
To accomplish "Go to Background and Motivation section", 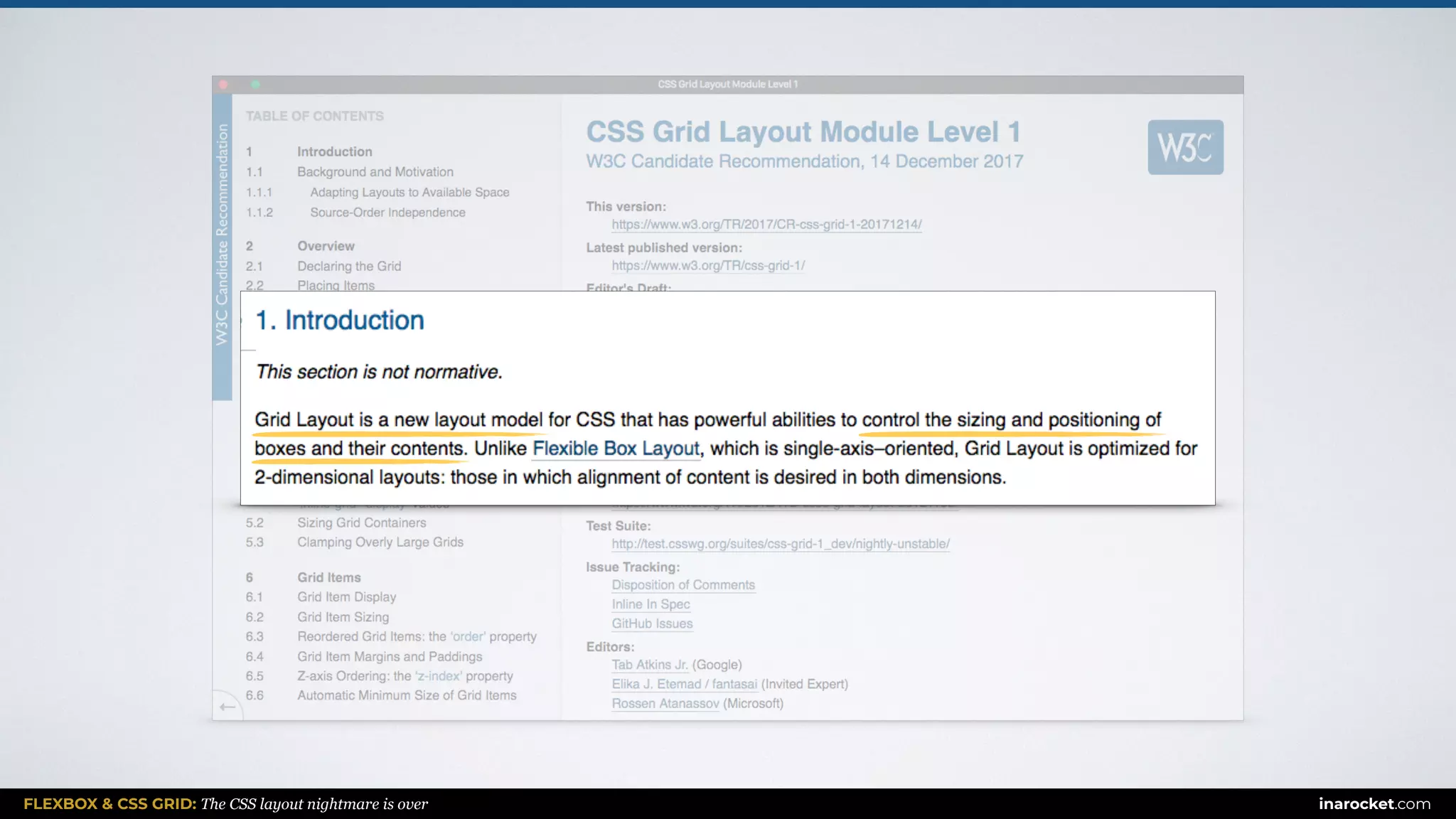I will click(375, 172).
